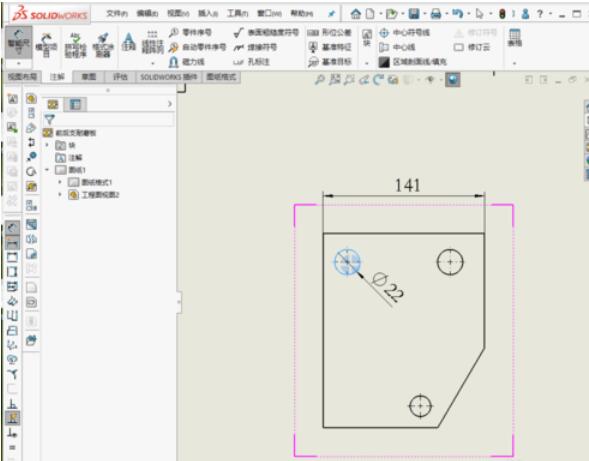589x461 pixels.
Task: Click the 孔标注 (Hole Callout) button
Action: tap(252, 62)
